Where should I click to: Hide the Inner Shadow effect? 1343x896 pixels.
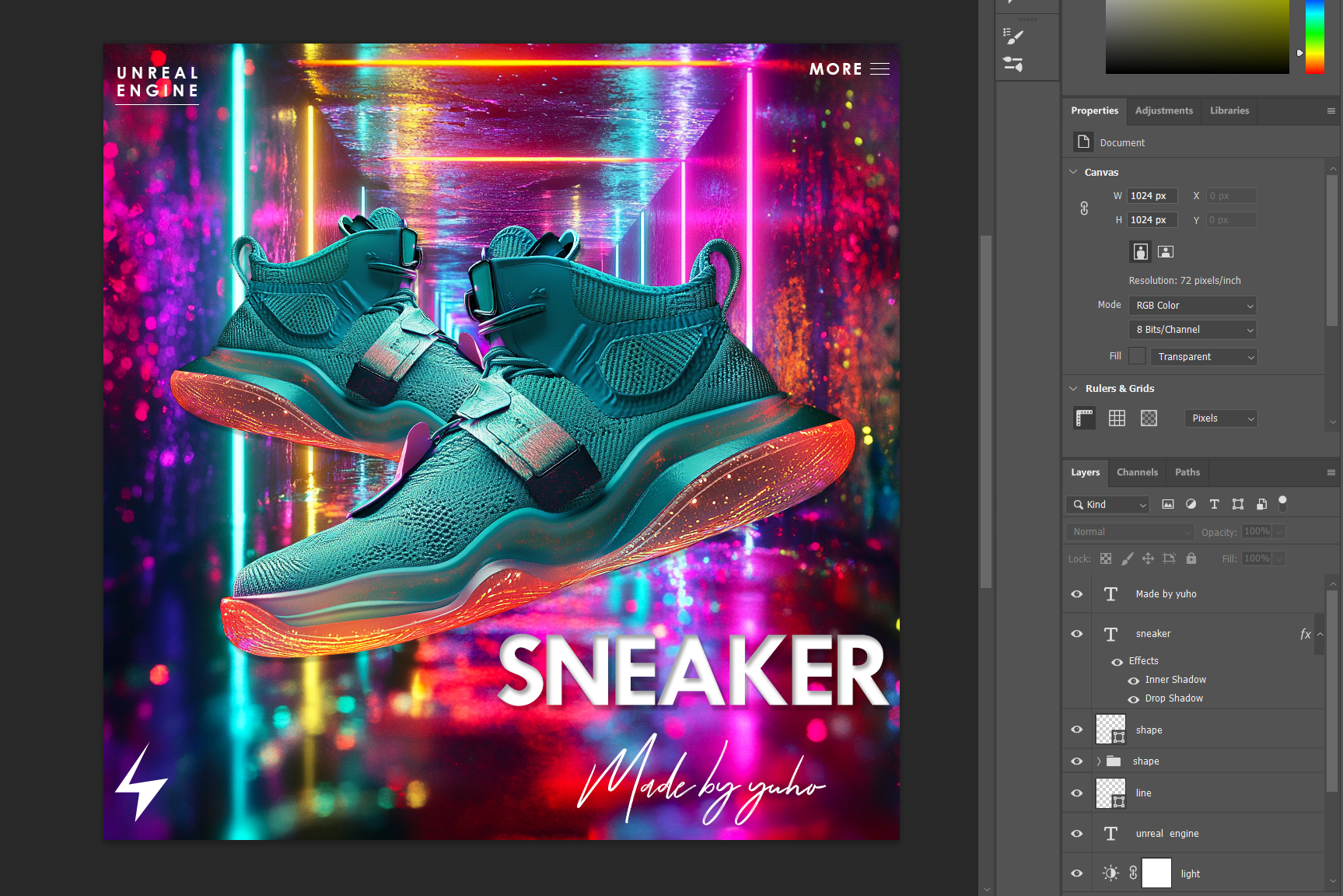pyautogui.click(x=1134, y=681)
